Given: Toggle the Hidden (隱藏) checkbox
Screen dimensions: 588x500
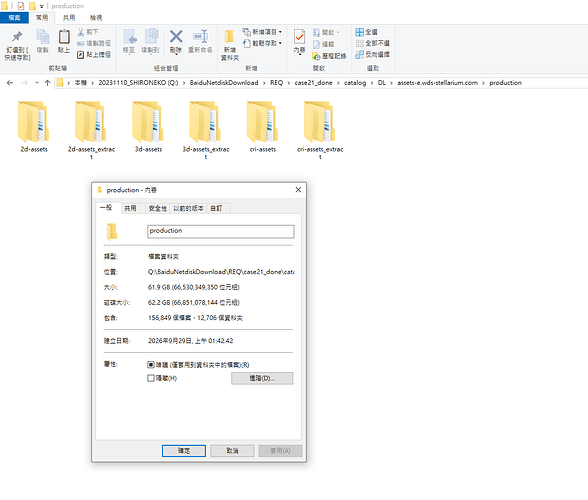Looking at the screenshot, I should 151,378.
